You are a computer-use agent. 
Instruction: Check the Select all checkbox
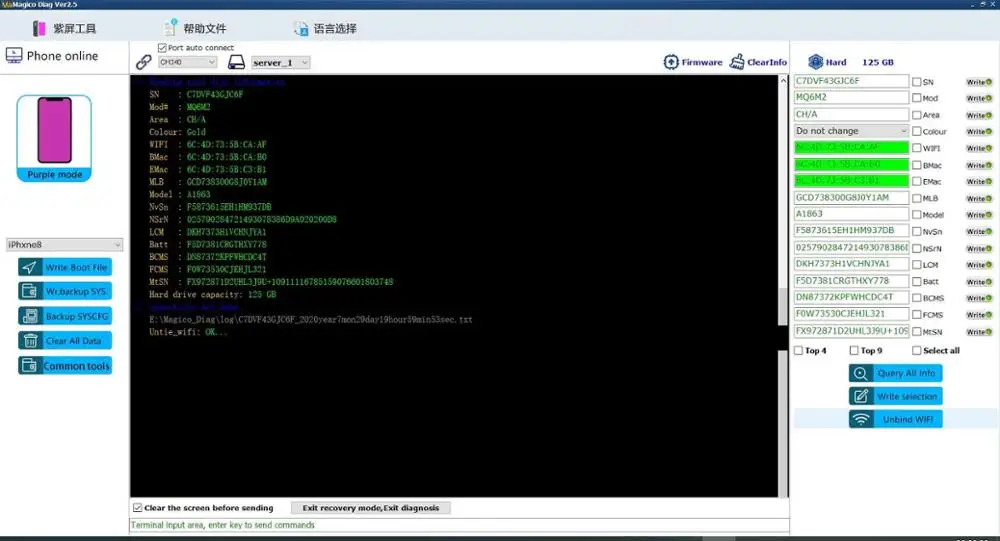coord(916,350)
